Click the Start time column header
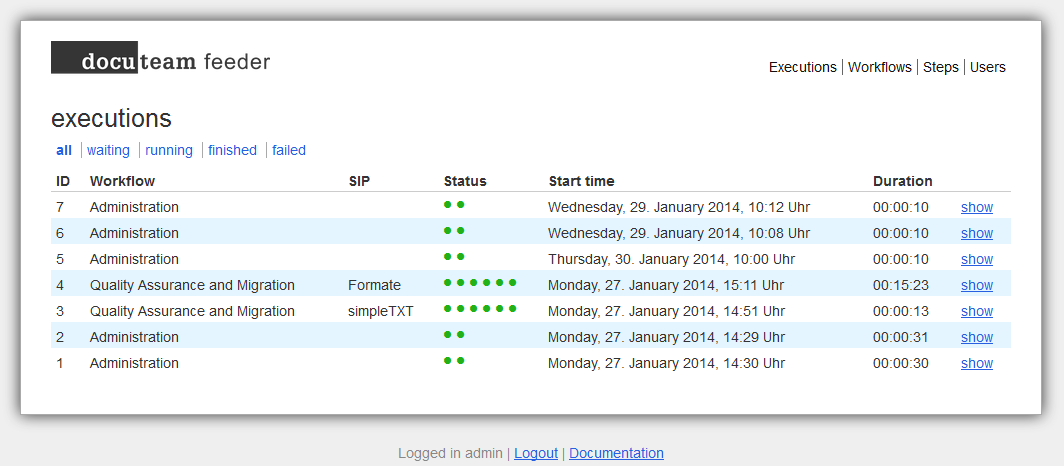The image size is (1064, 466). [582, 181]
